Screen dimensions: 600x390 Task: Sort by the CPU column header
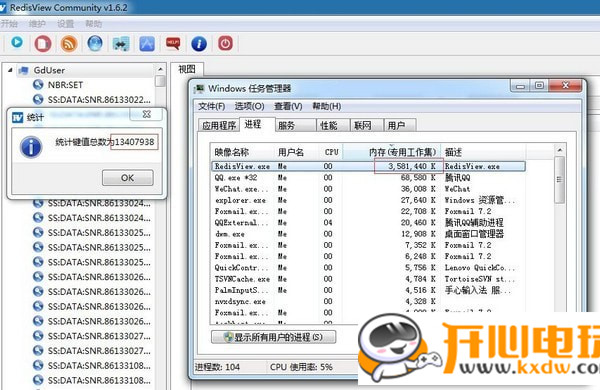[331, 152]
